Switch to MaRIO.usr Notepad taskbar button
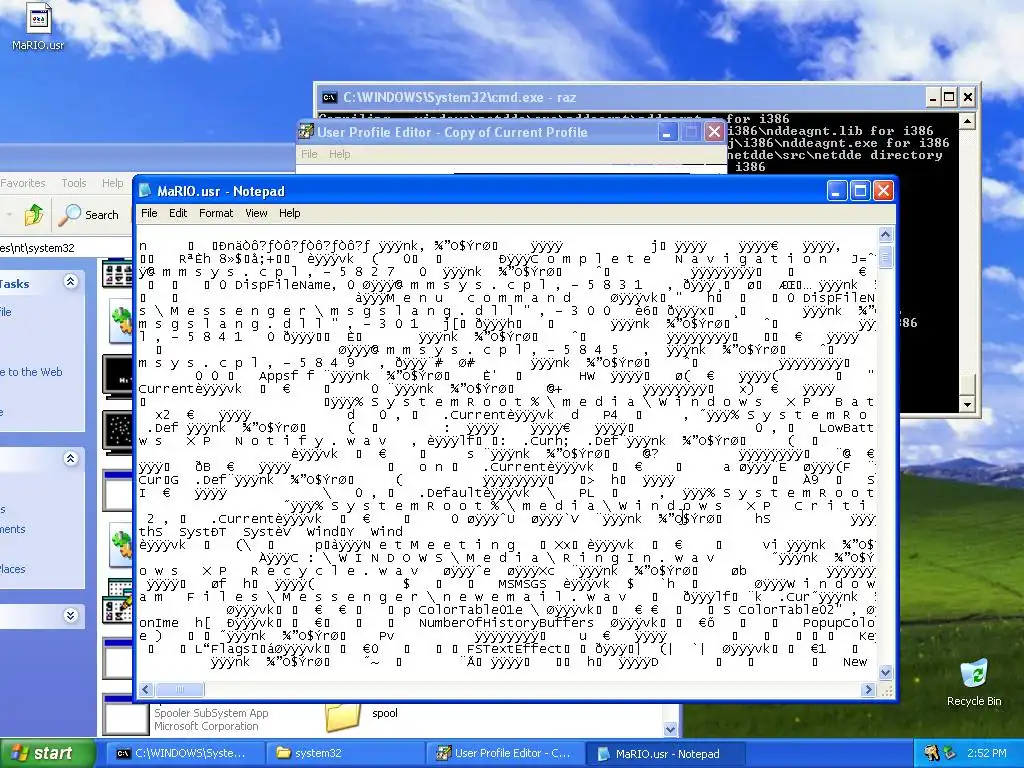Image resolution: width=1024 pixels, height=768 pixels. coord(664,753)
